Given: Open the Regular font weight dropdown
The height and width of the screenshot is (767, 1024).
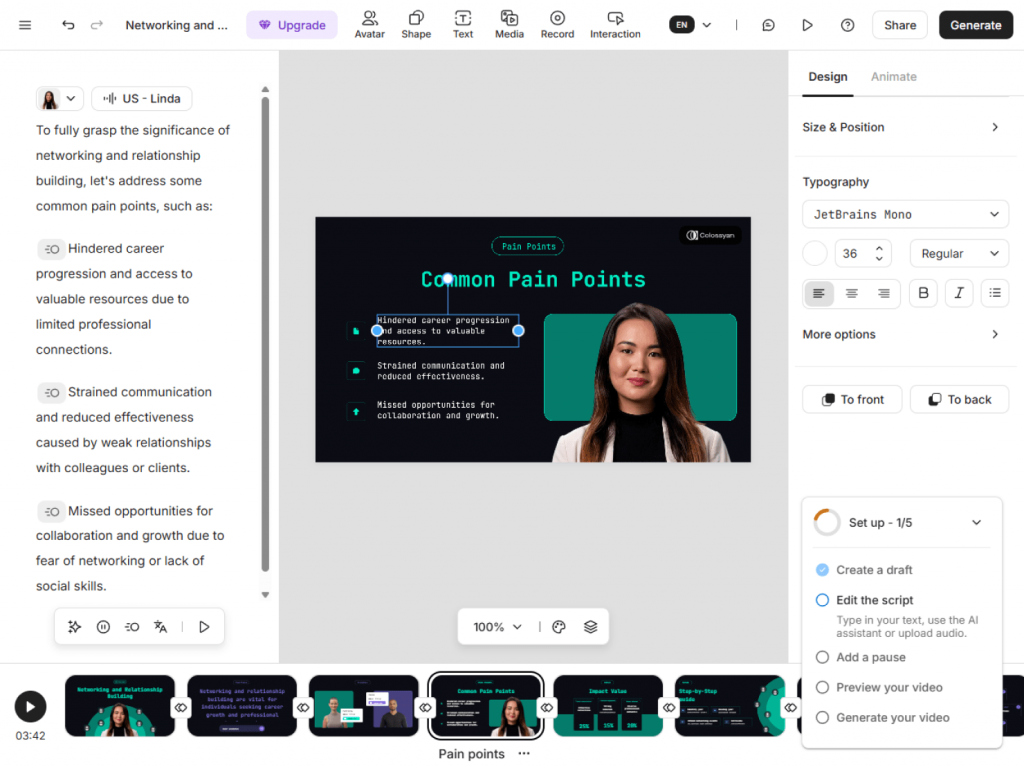Looking at the screenshot, I should coord(959,253).
